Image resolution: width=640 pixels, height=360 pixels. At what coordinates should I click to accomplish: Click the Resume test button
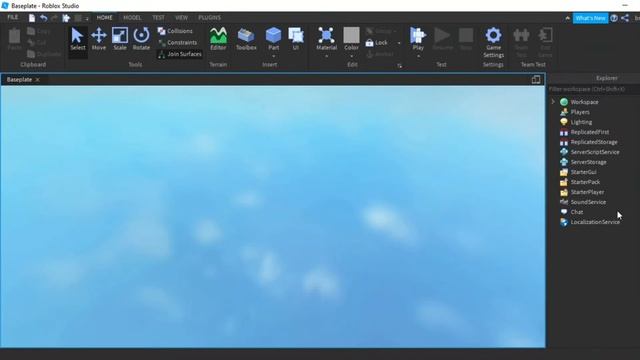click(x=442, y=39)
